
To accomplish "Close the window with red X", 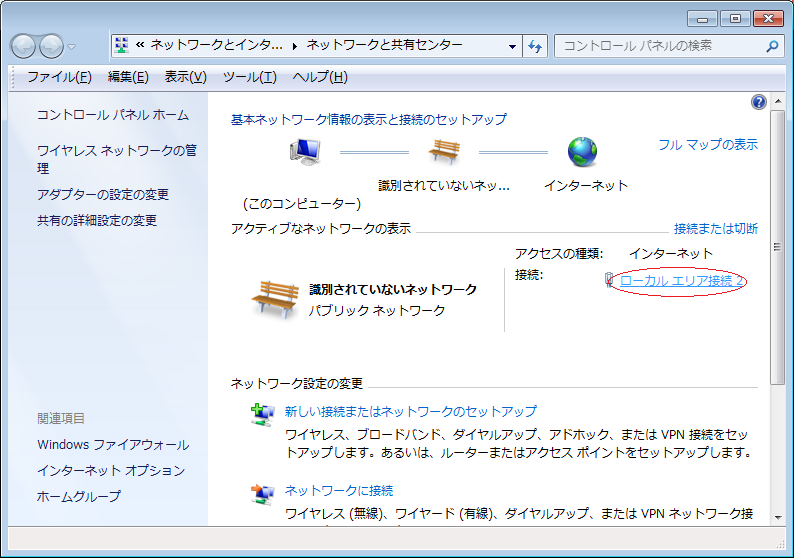I will point(768,19).
